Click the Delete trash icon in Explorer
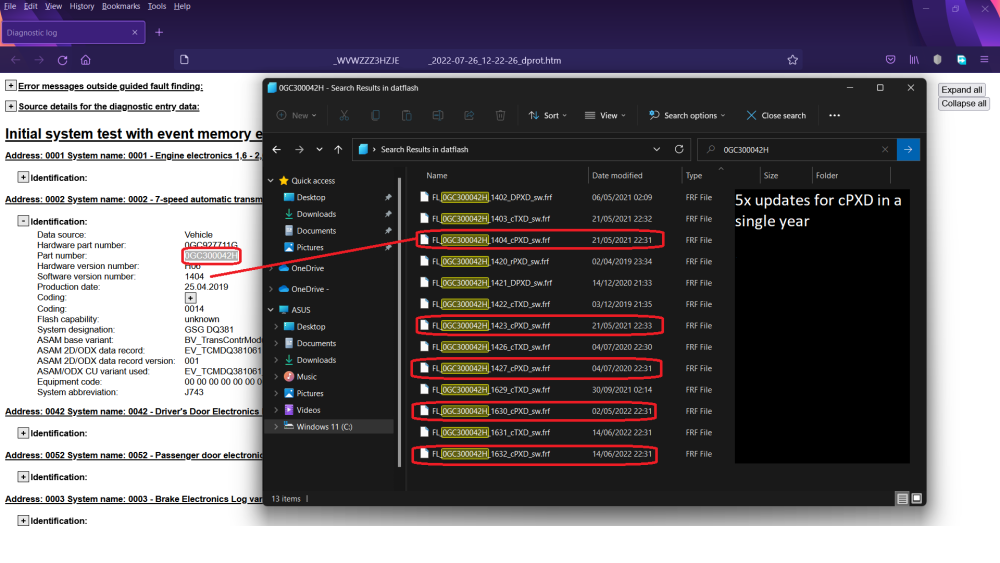1000x563 pixels. 501,115
